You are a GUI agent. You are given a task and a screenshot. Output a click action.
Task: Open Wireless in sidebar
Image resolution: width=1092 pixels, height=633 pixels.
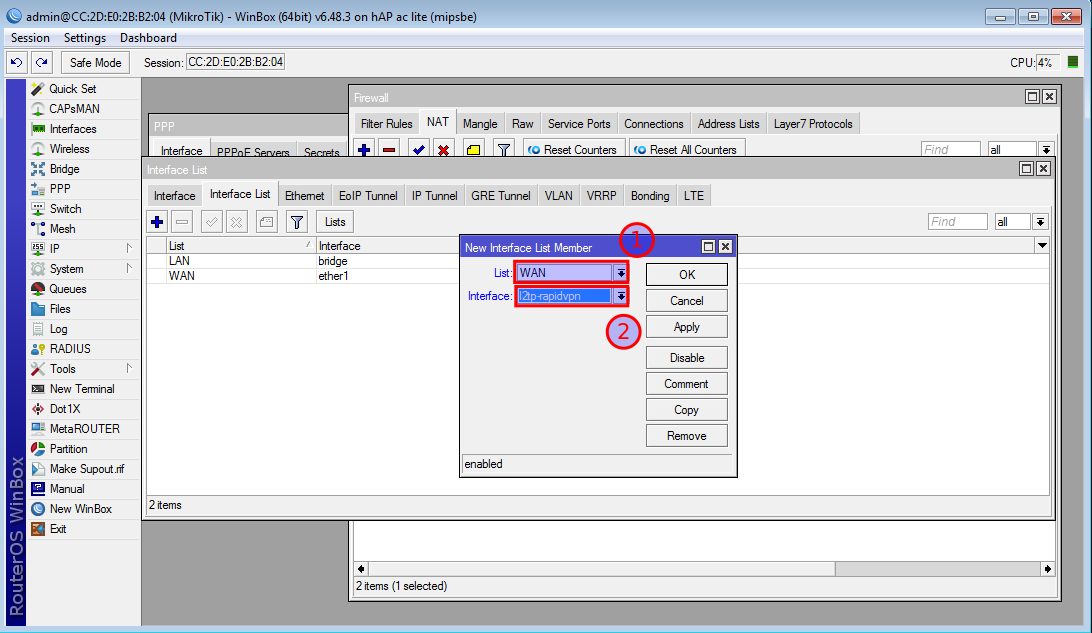coord(69,148)
